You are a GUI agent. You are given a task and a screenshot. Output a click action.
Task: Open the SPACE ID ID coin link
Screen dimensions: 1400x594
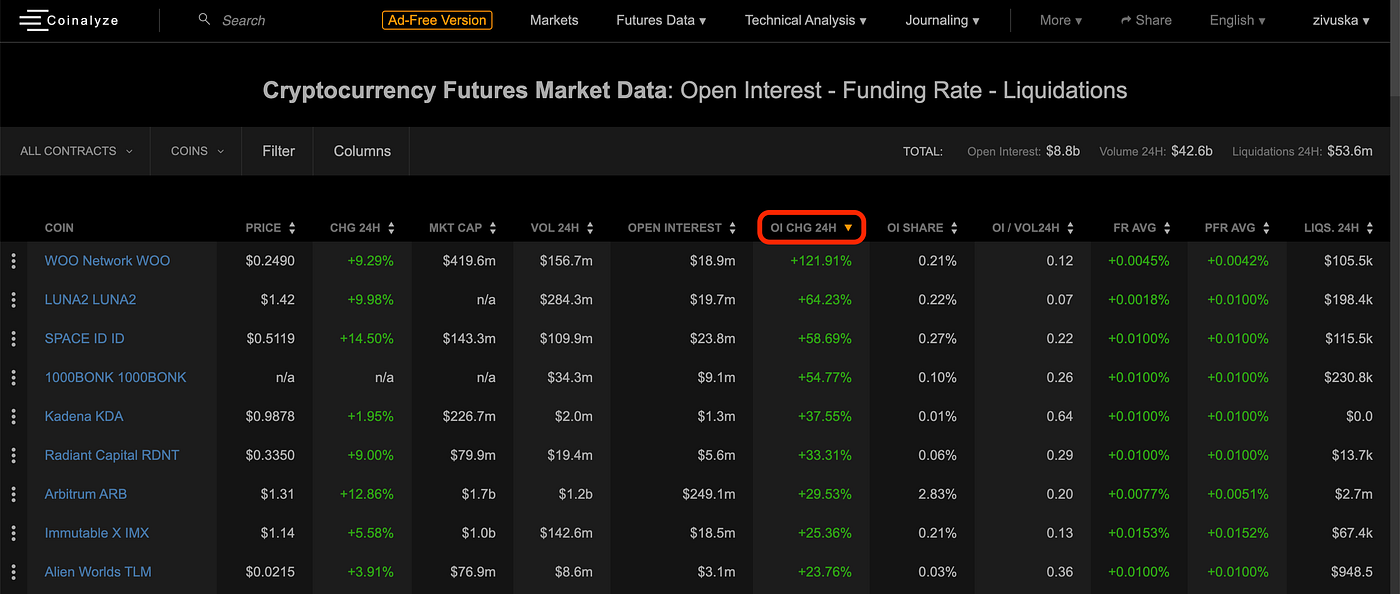(x=84, y=339)
